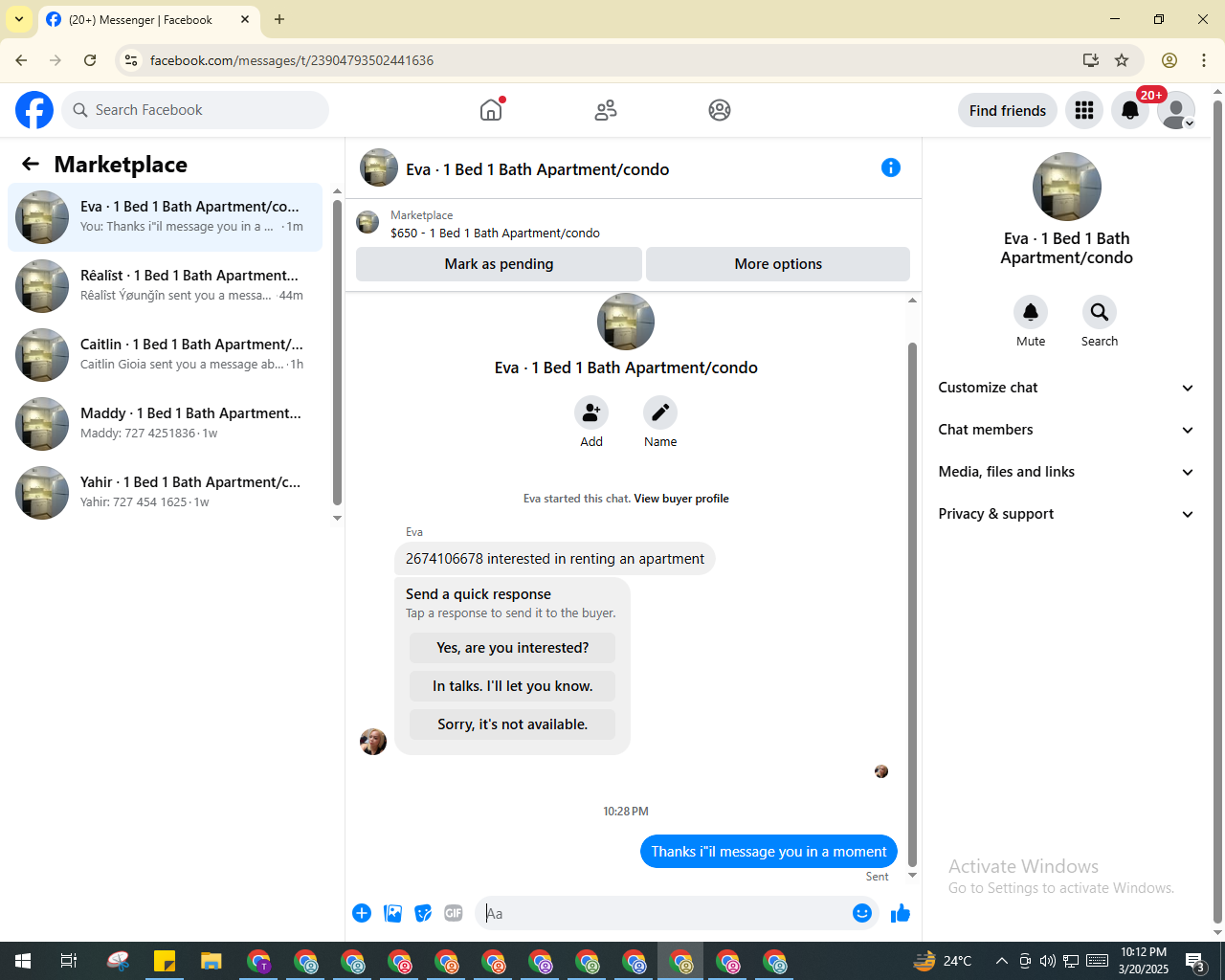This screenshot has width=1225, height=980.
Task: Open more actions plus icon in composer
Action: (x=362, y=913)
